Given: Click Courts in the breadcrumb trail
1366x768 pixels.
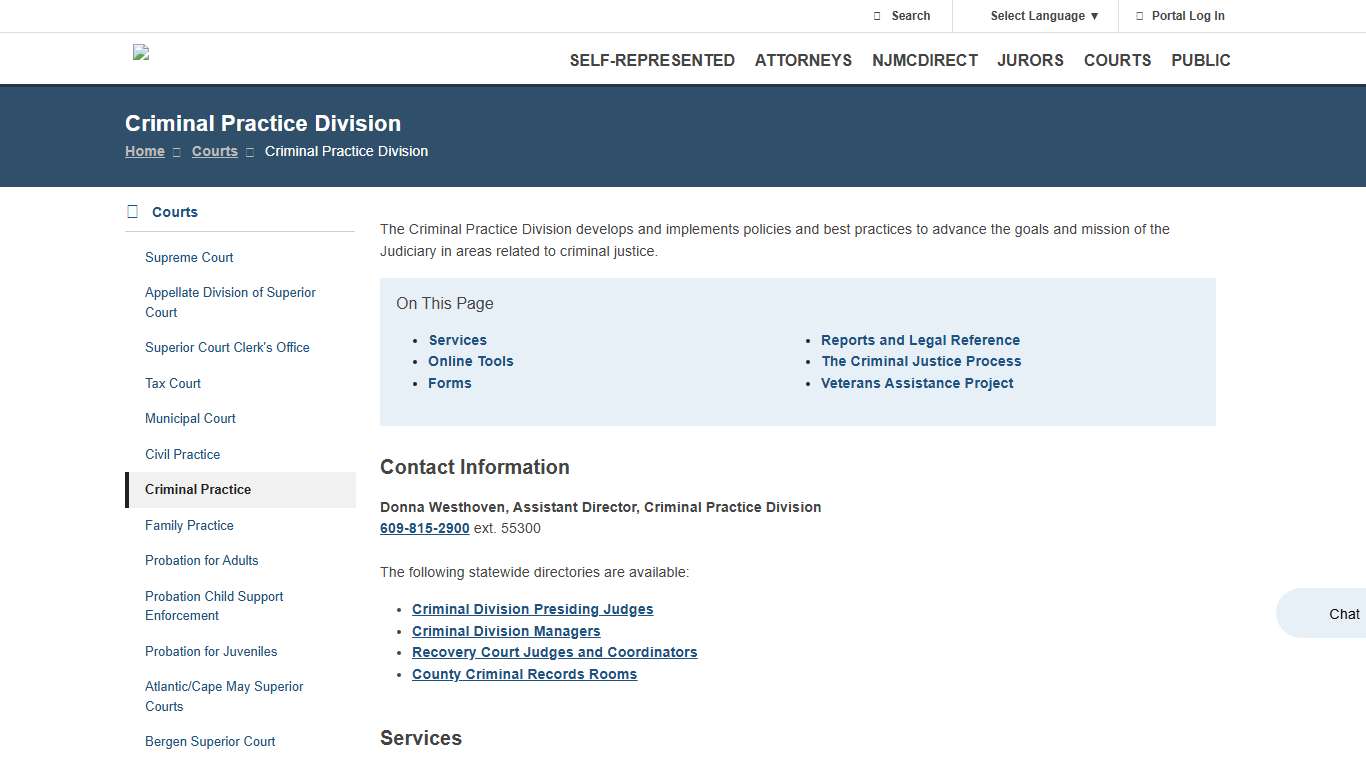Looking at the screenshot, I should coord(214,151).
